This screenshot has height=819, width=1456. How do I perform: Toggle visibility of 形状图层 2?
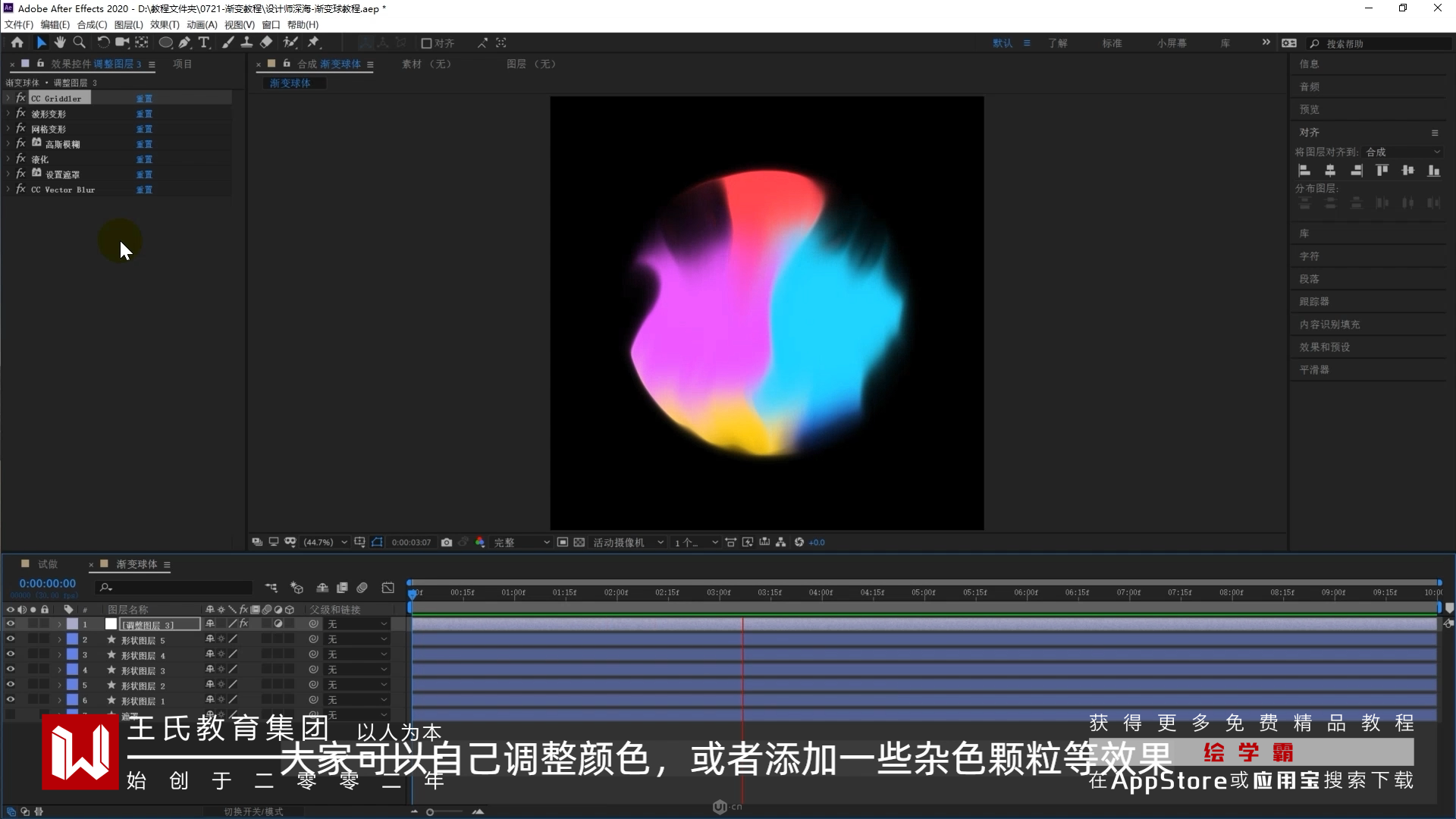(11, 685)
